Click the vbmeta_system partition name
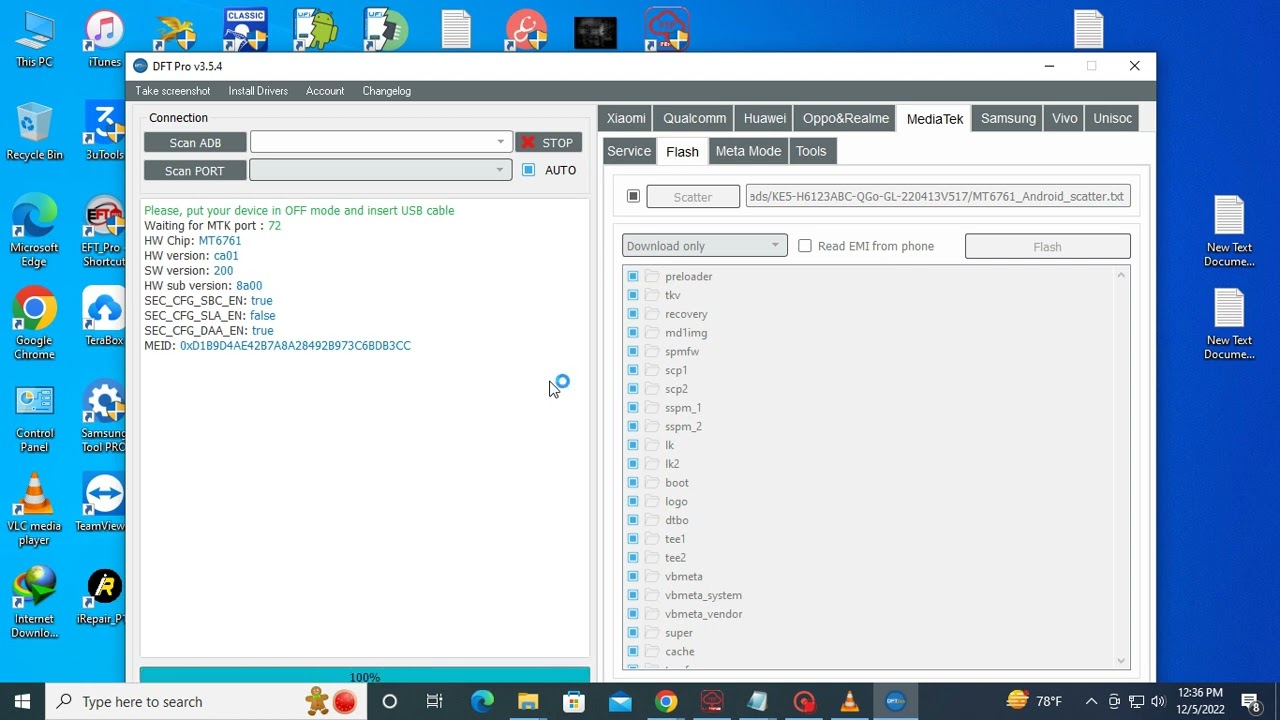This screenshot has height=720, width=1280. click(703, 595)
